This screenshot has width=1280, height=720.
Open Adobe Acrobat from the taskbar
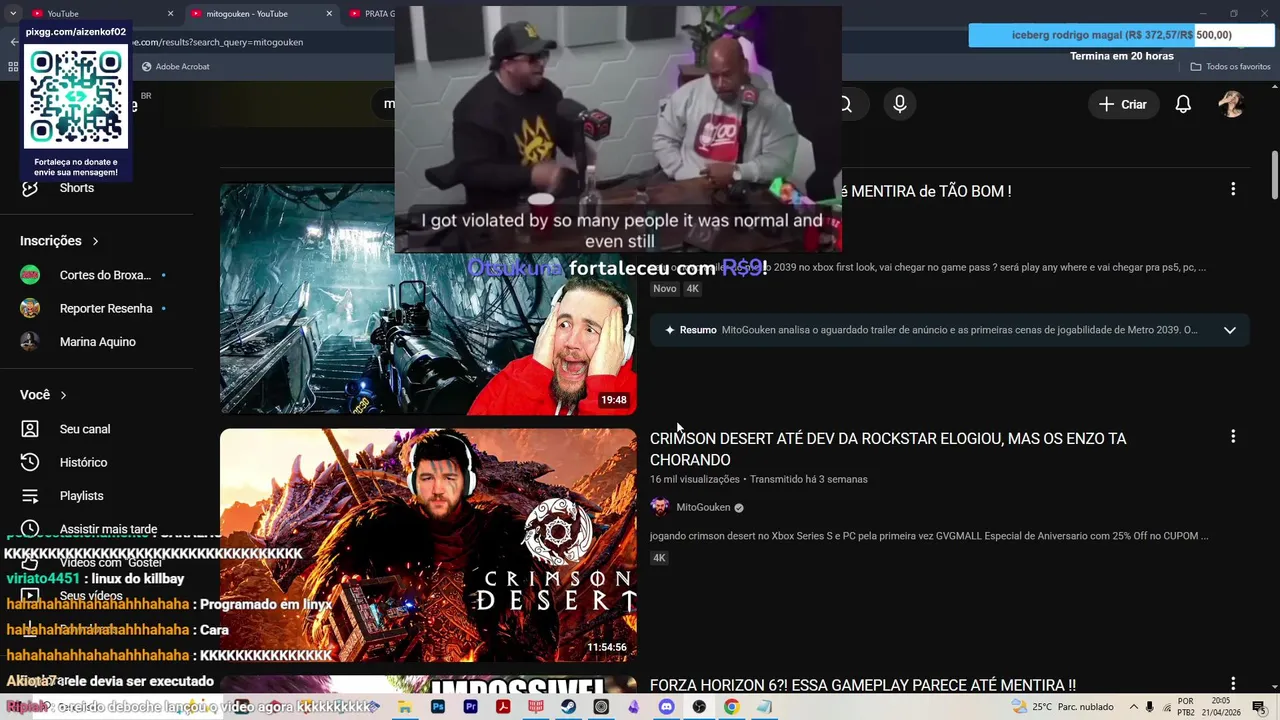pos(503,707)
